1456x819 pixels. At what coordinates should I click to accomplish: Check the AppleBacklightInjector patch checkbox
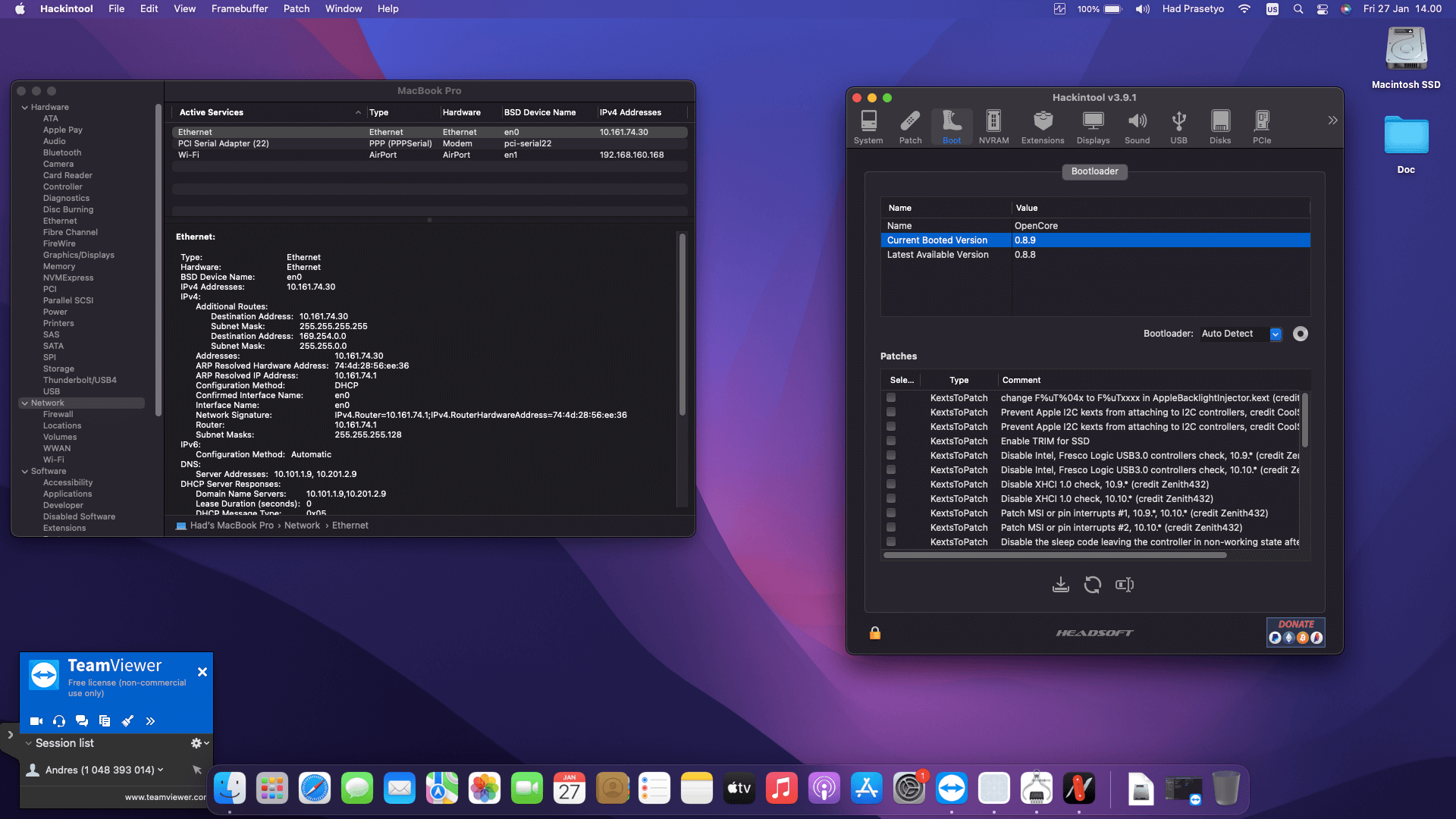coord(891,397)
